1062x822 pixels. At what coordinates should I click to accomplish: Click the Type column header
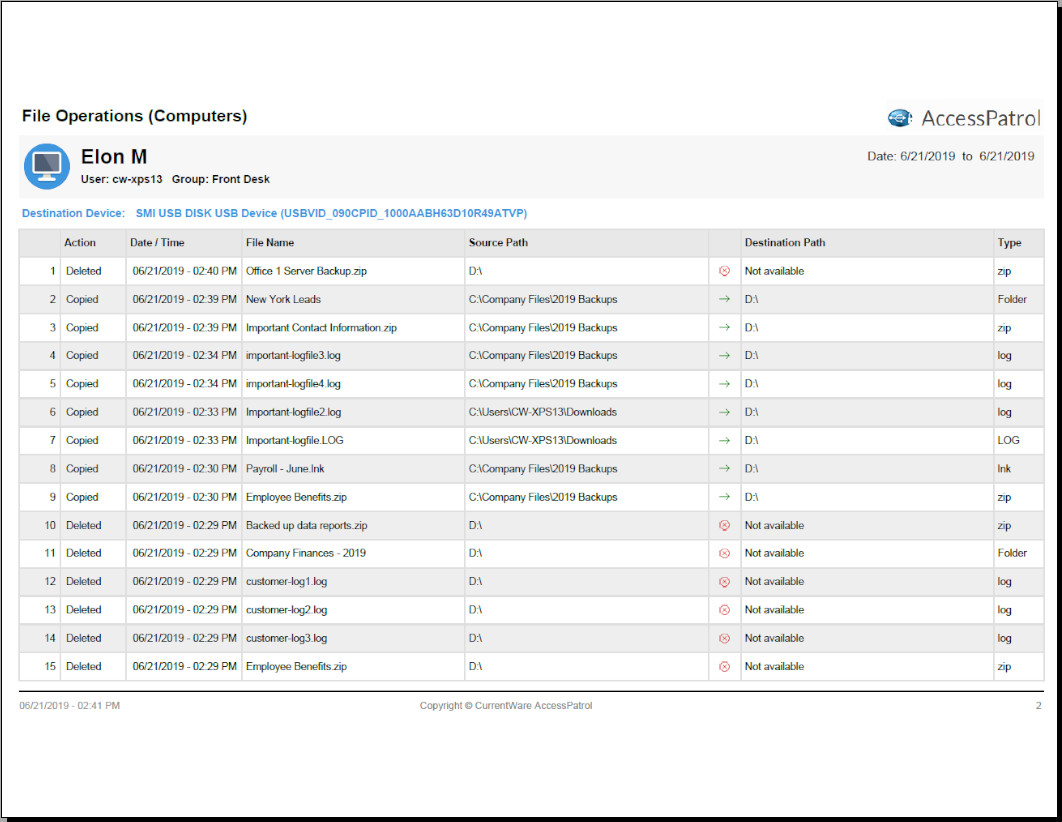click(x=1009, y=243)
